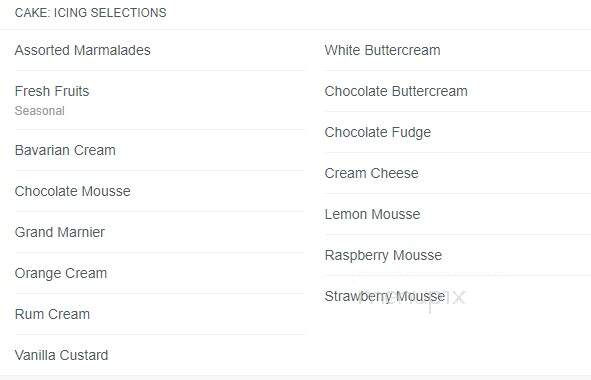591x380 pixels.
Task: Pick the Chocolate Mousse filling
Action: (73, 191)
